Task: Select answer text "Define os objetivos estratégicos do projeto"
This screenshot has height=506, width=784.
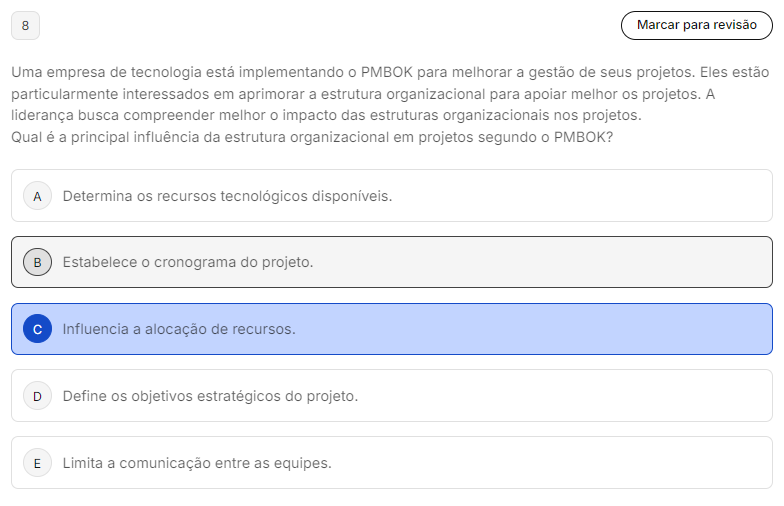Action: click(210, 396)
